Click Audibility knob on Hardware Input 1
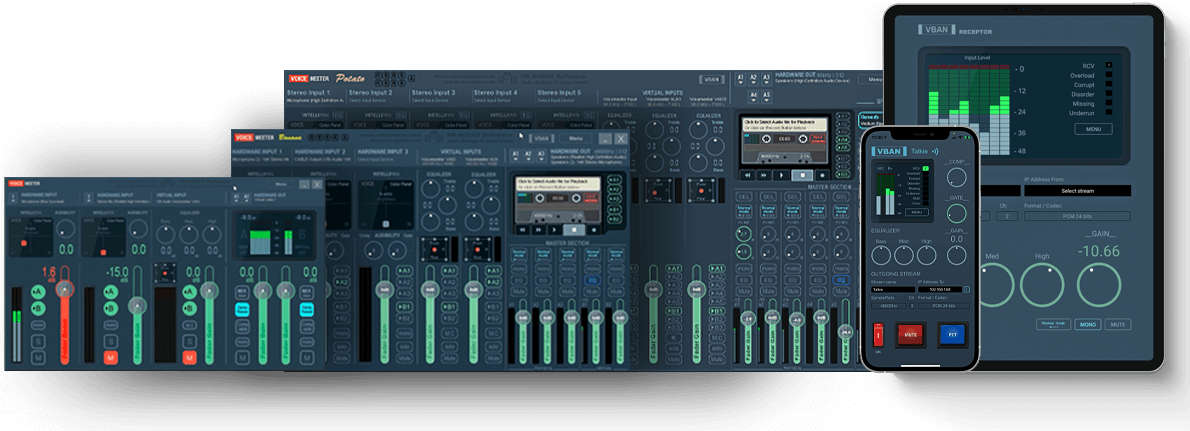1190x431 pixels. (x=65, y=229)
